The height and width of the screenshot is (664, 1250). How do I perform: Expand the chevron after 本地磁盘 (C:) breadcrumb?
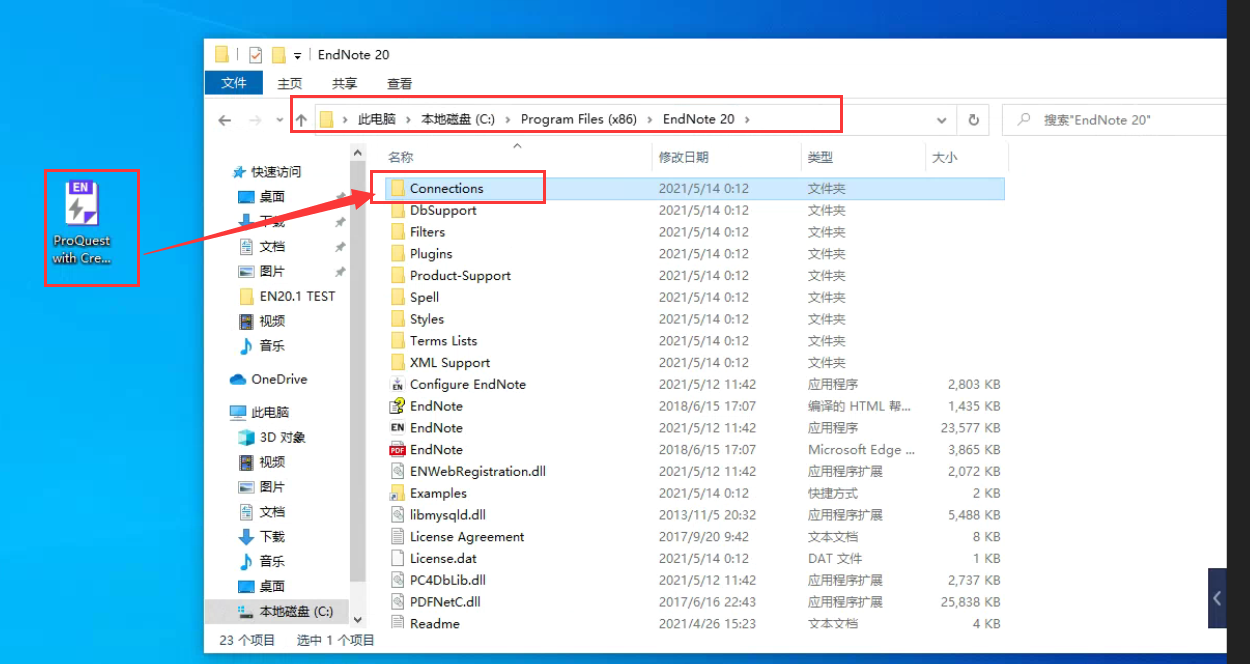tap(508, 119)
